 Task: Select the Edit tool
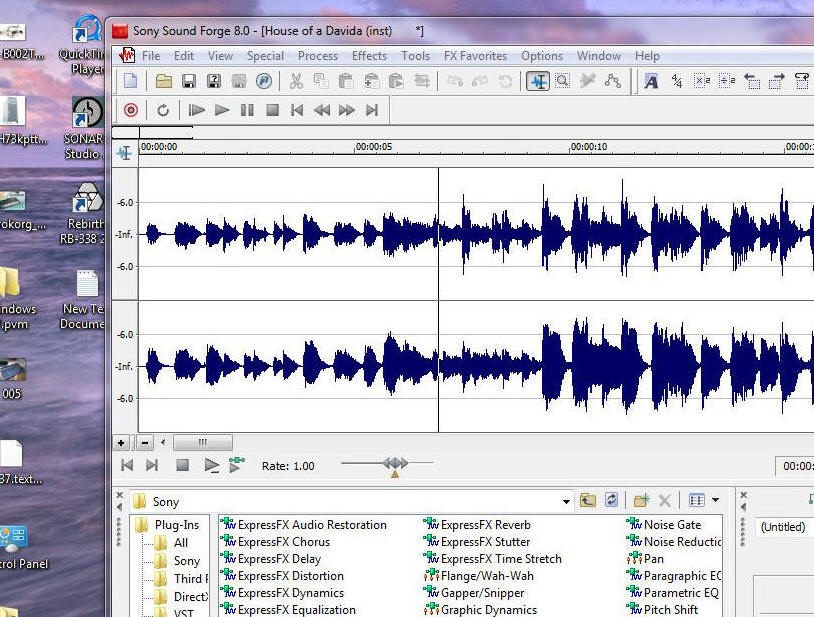(538, 81)
